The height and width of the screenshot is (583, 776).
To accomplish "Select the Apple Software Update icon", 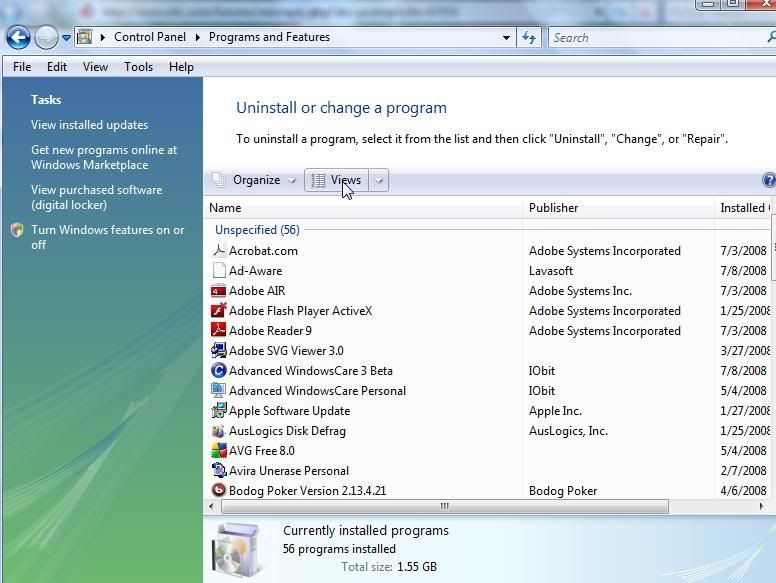I will coord(218,411).
